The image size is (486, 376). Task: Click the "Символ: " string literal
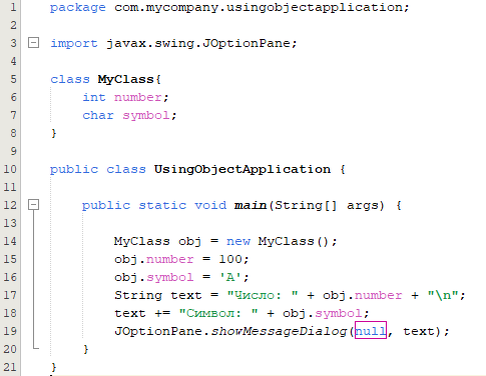[218, 313]
